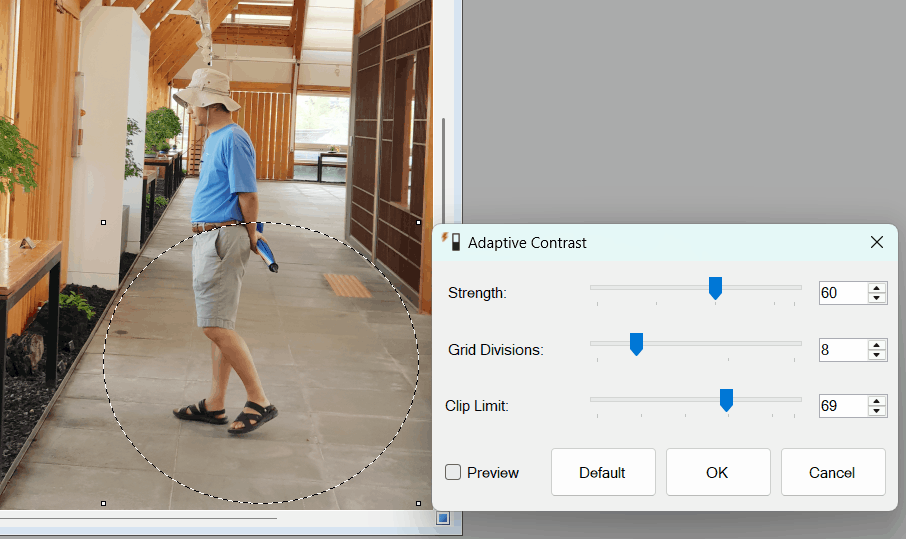The image size is (906, 539).
Task: Click the navigator icon at canvas corner
Action: pyautogui.click(x=443, y=518)
